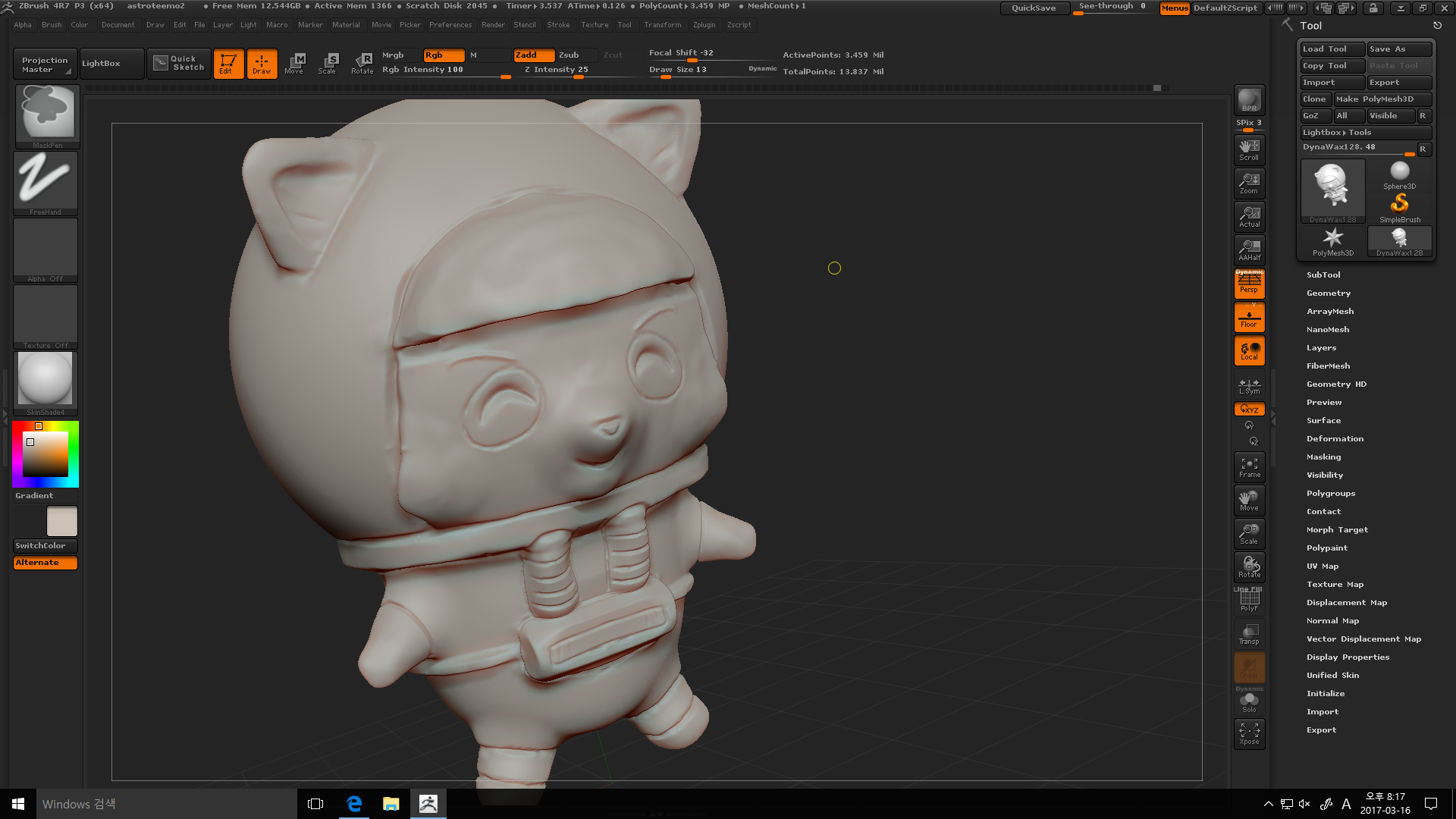Toggle the Floor grid
Screen dimensions: 1456x819
point(1249,317)
